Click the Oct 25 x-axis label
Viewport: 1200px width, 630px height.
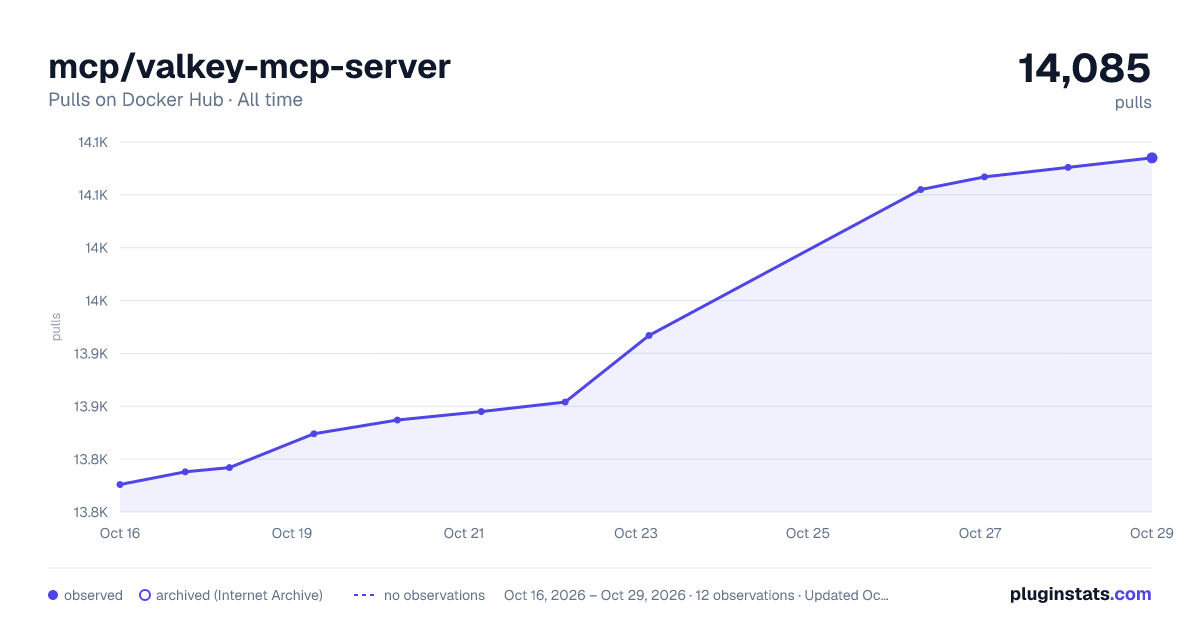(x=808, y=533)
